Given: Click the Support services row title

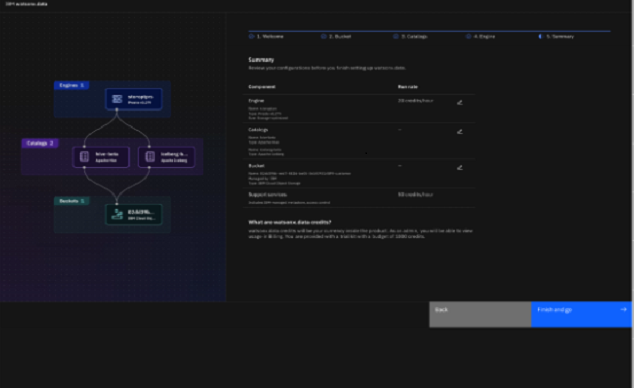Looking at the screenshot, I should [267, 194].
